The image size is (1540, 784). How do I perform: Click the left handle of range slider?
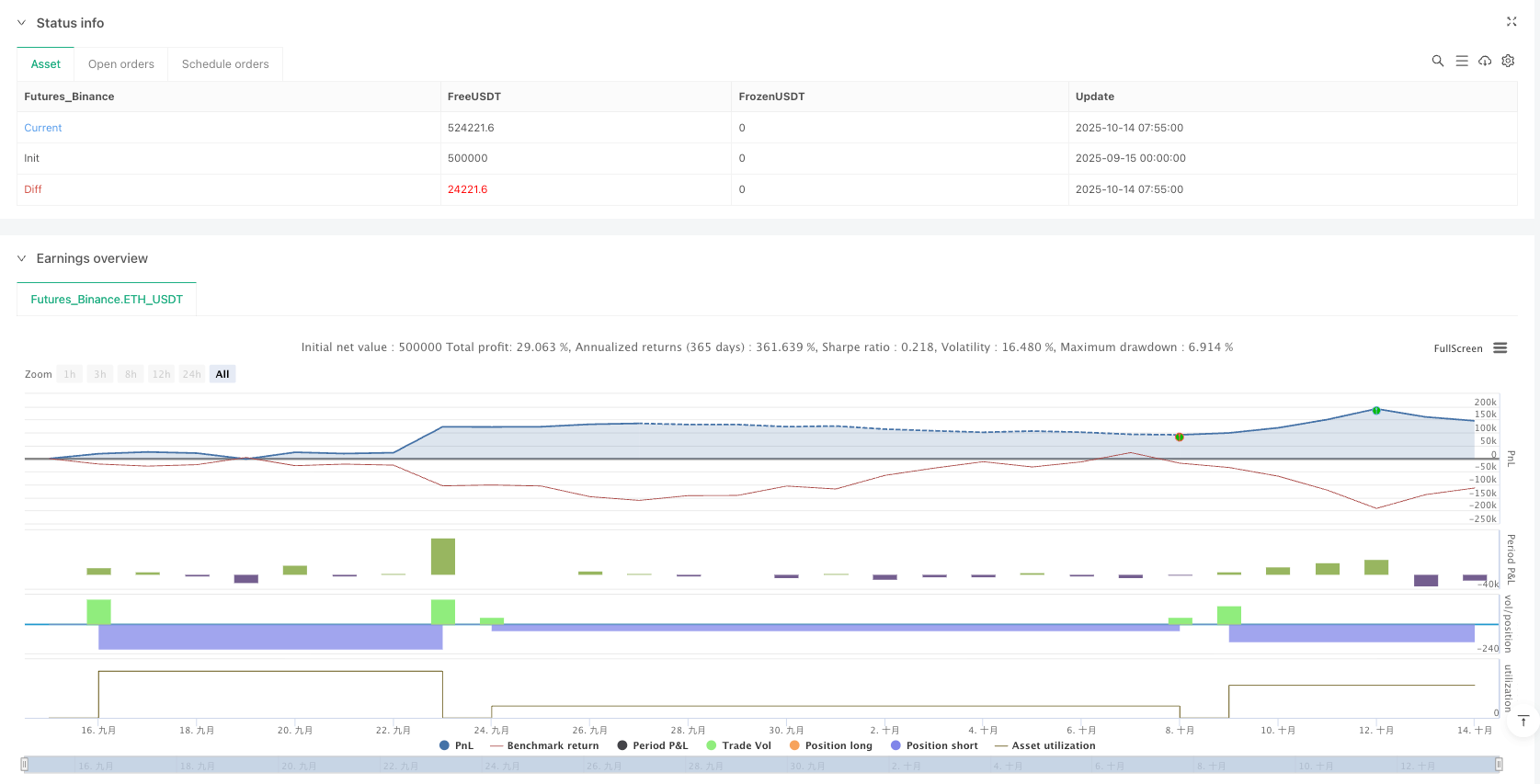tap(25, 764)
